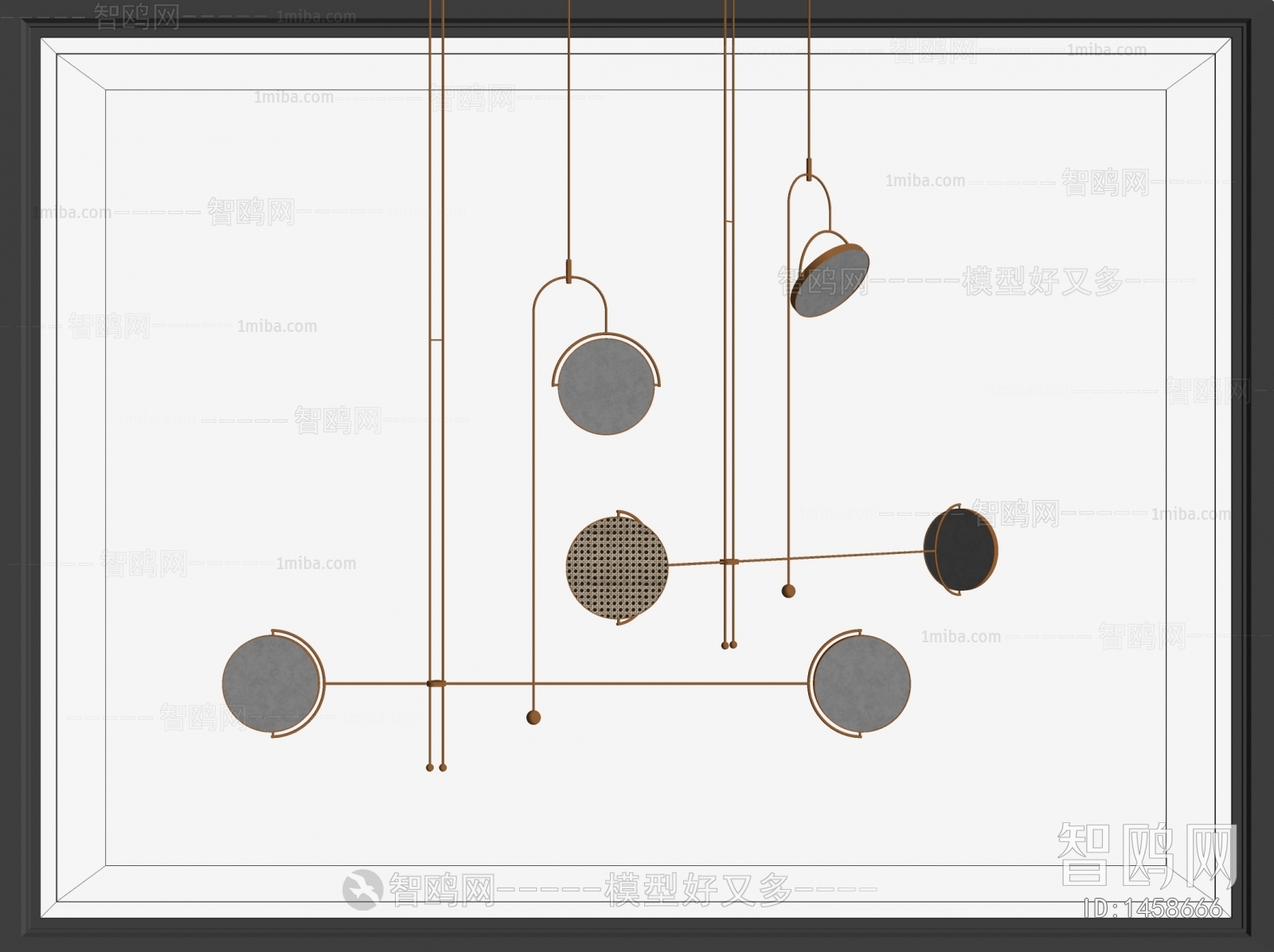This screenshot has width=1274, height=952.
Task: Select the tilted grey disc lamp shade
Action: coord(830,282)
